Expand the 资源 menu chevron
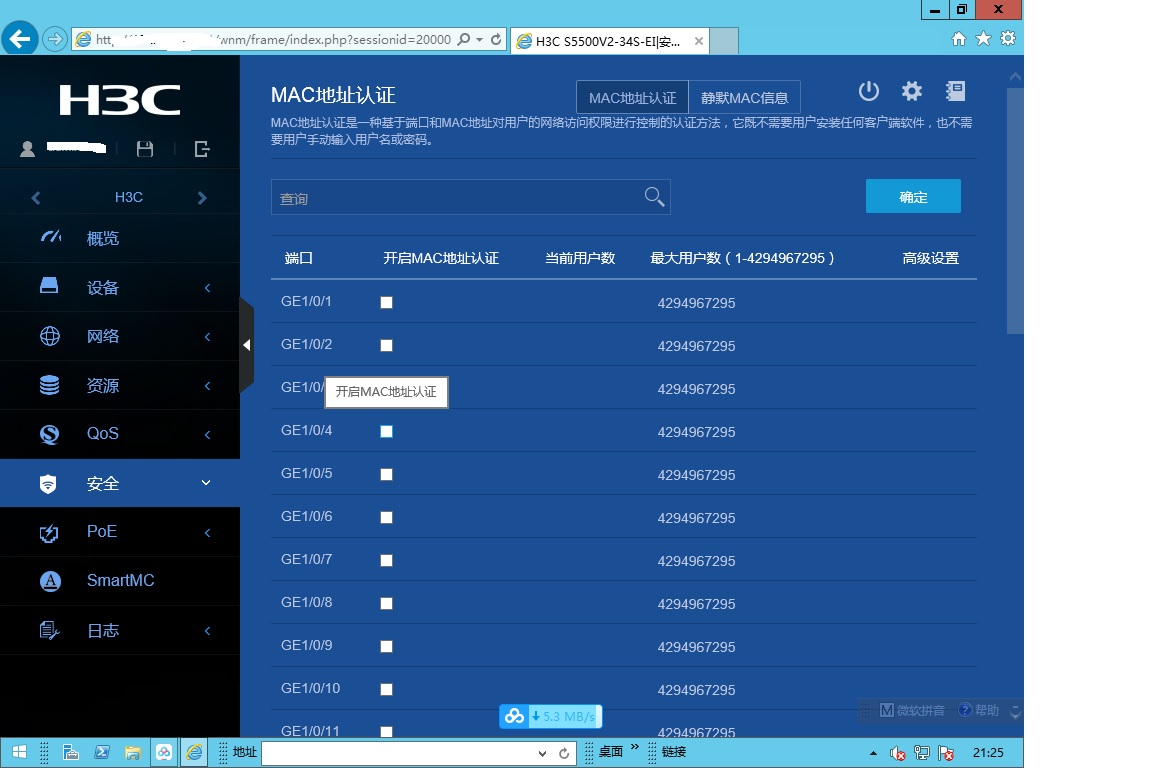 pos(207,386)
